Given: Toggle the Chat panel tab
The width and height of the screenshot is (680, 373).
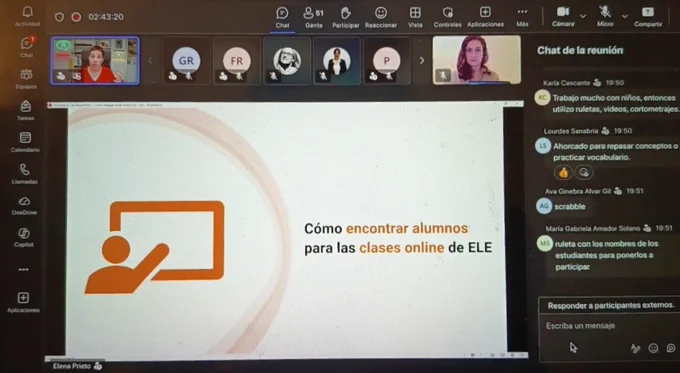Looking at the screenshot, I should (x=282, y=18).
